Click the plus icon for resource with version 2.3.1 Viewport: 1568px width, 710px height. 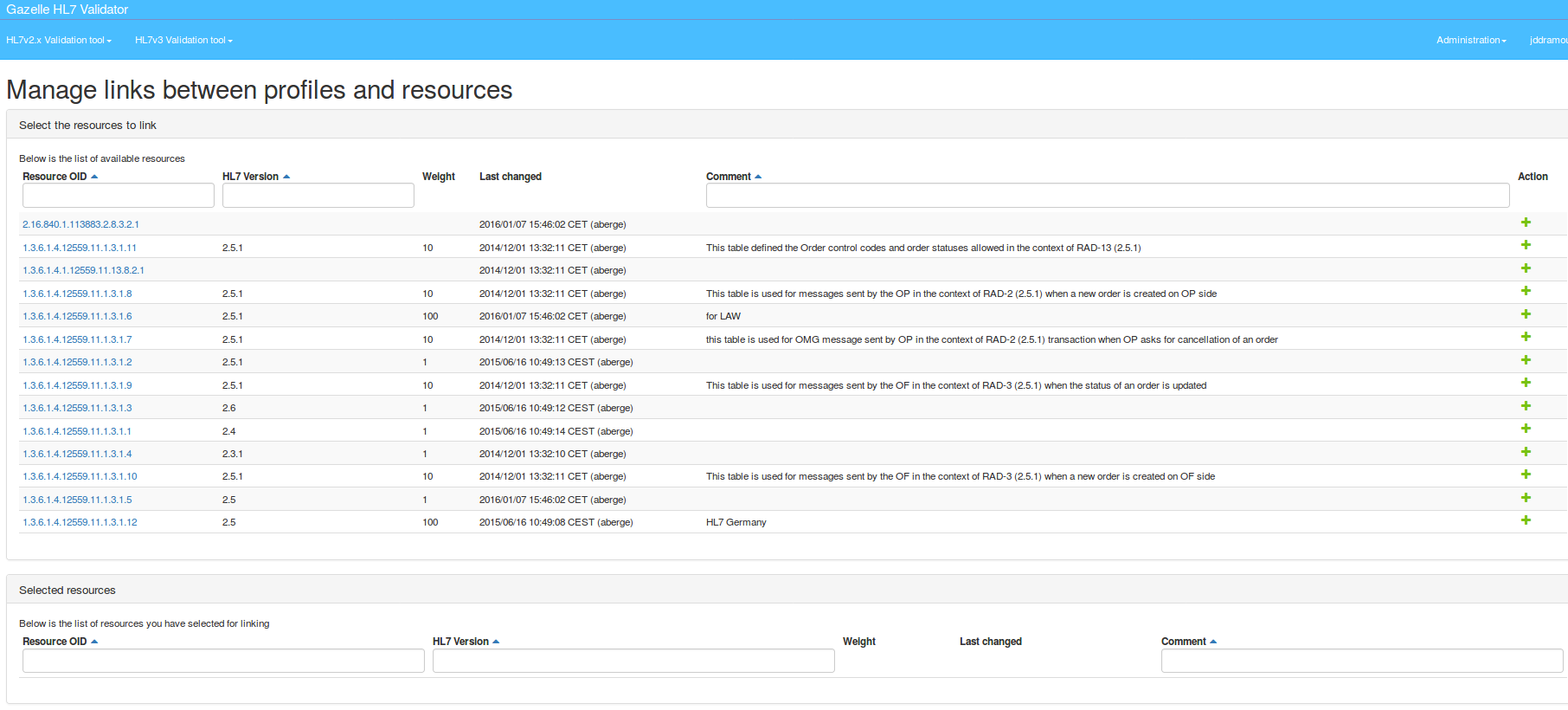(x=1526, y=452)
